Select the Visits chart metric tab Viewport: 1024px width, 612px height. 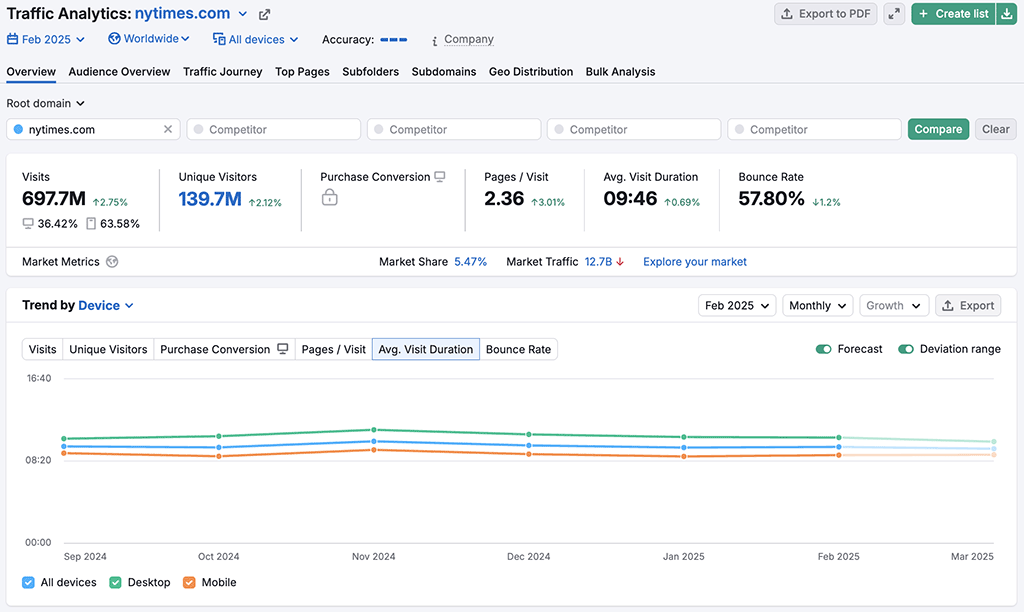(x=42, y=349)
